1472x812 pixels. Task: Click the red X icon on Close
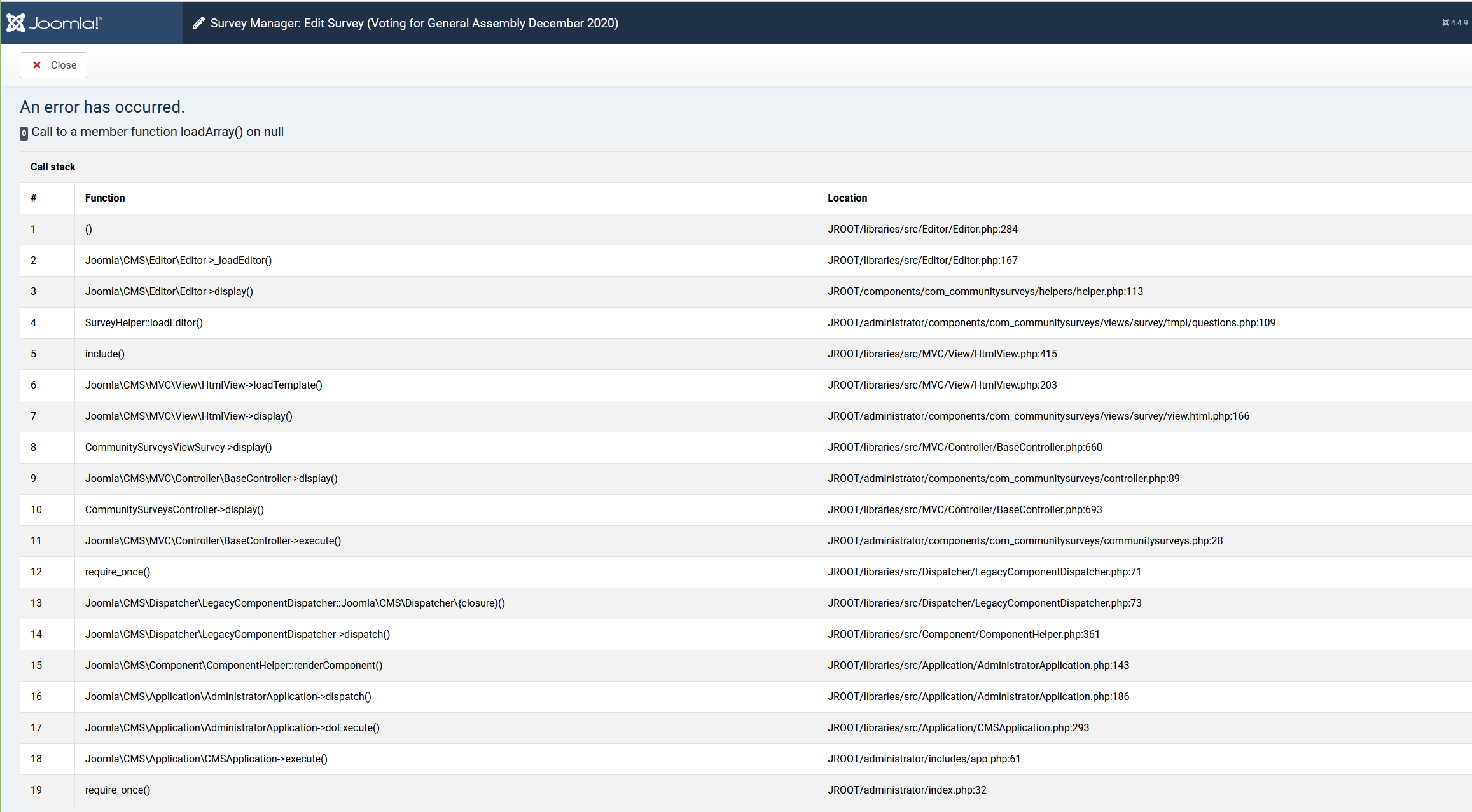pyautogui.click(x=37, y=65)
